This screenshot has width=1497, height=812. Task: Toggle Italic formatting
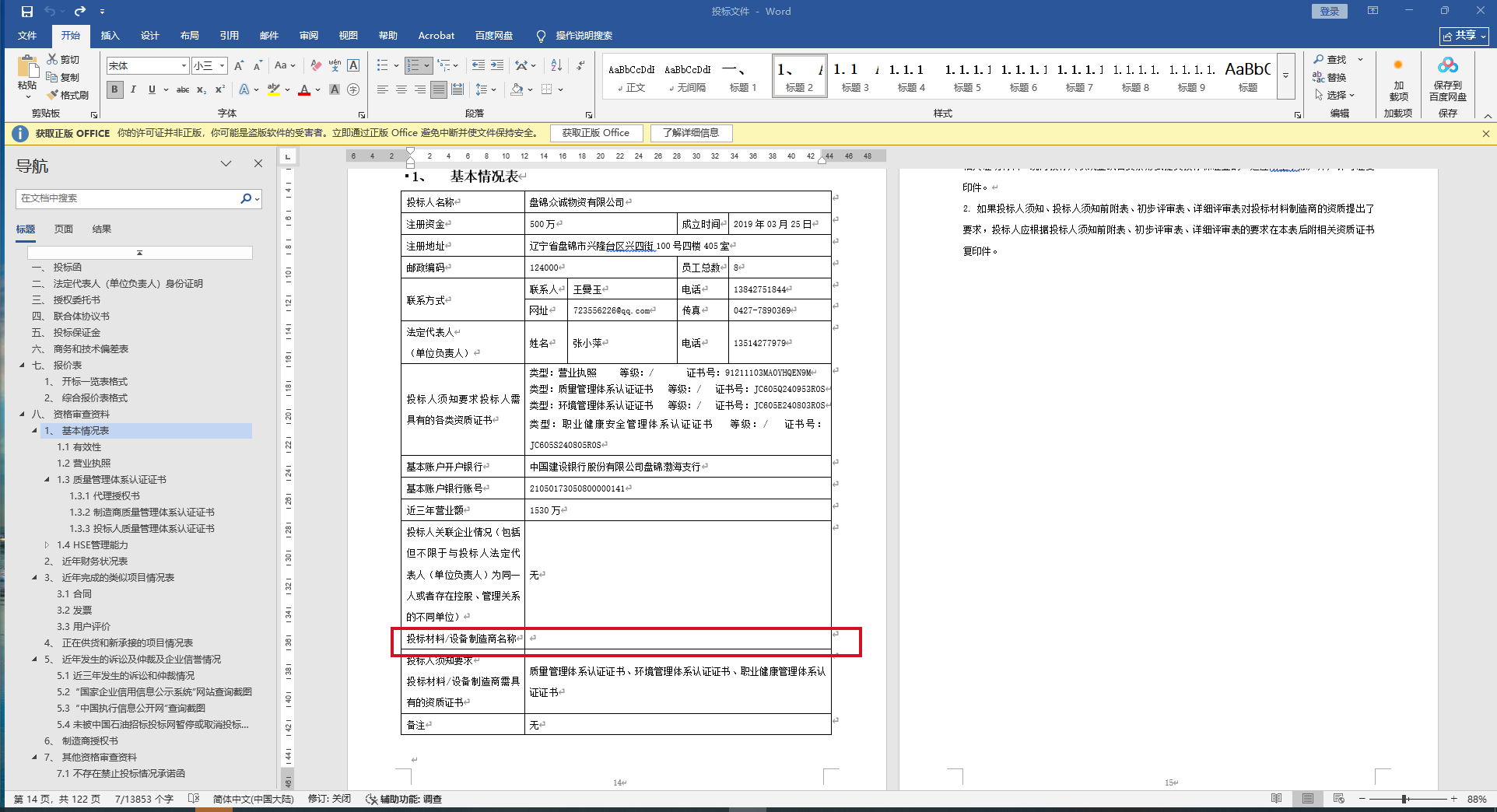(133, 90)
